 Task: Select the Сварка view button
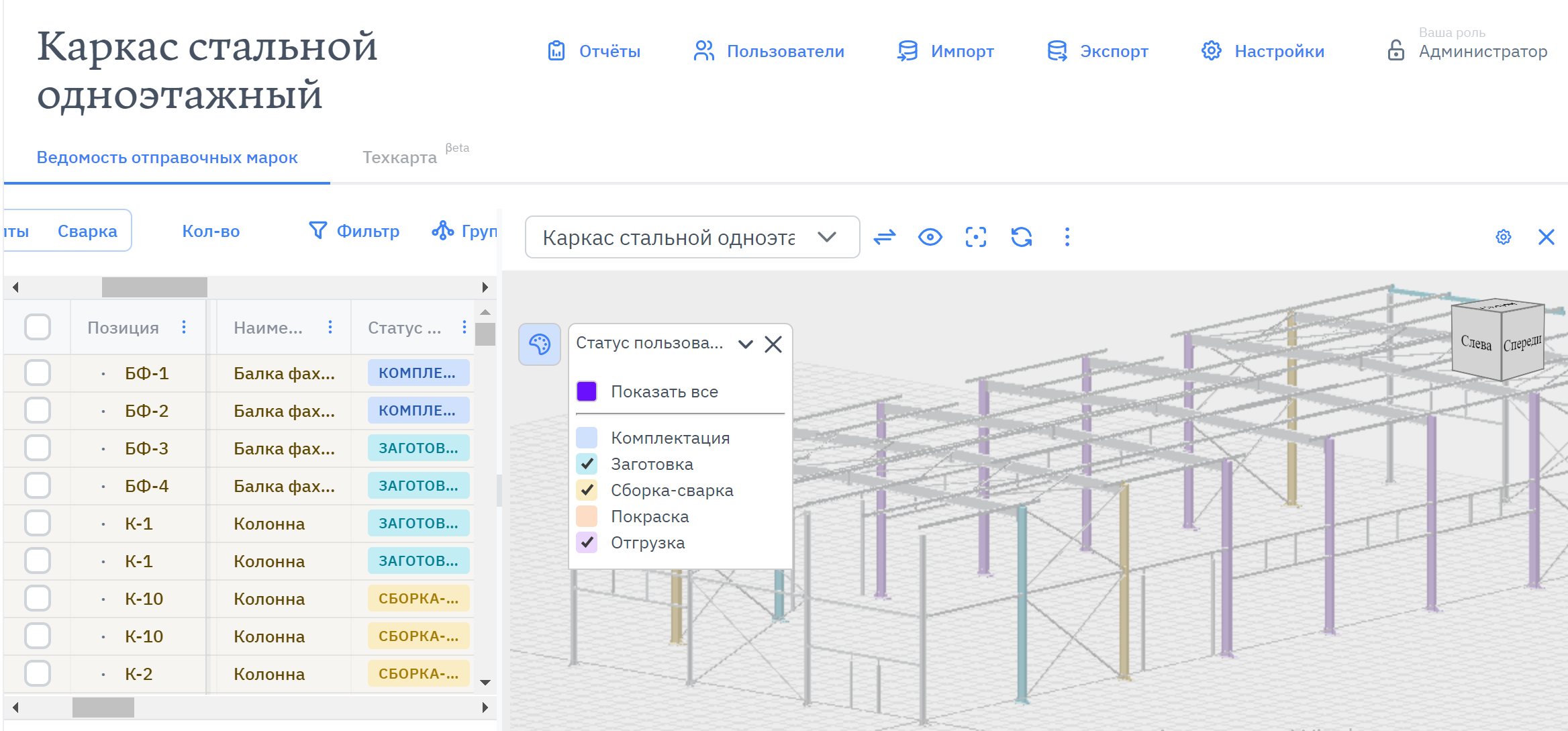pos(87,232)
